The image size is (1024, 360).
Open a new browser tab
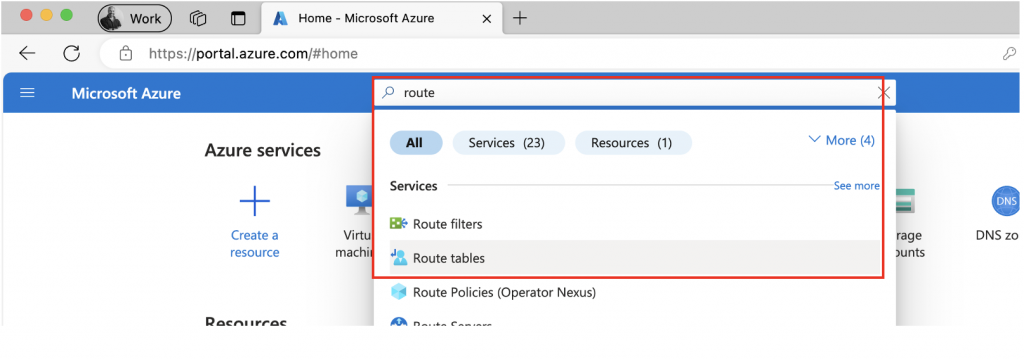point(519,18)
